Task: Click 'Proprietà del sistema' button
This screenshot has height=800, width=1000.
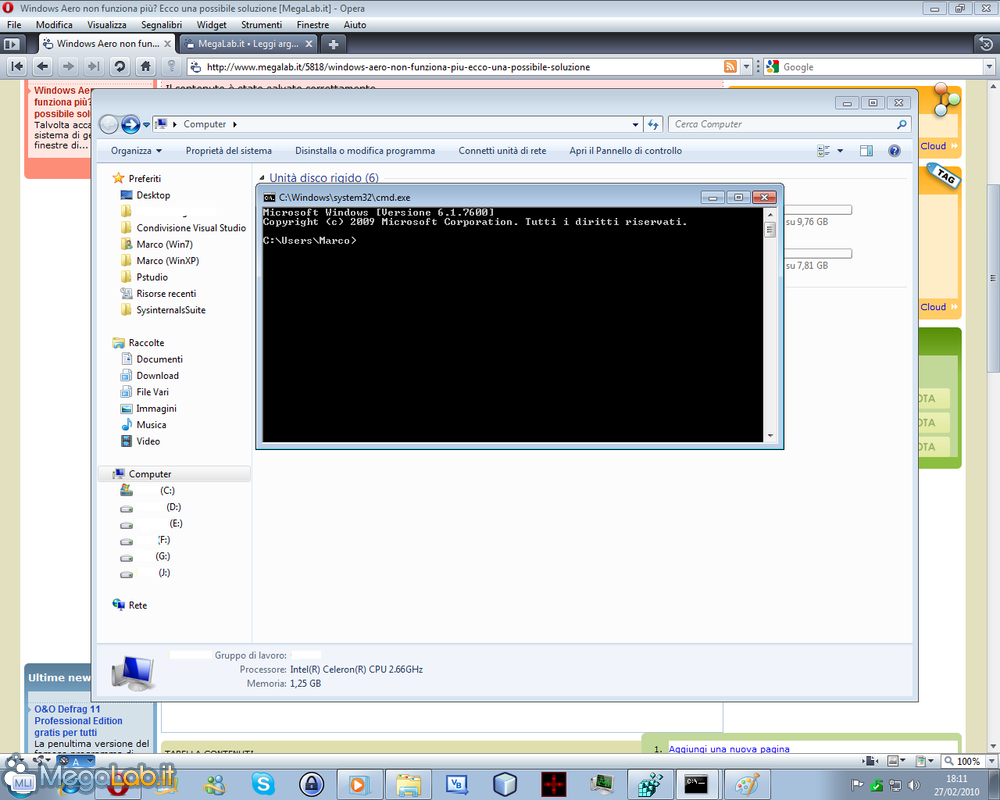Action: point(228,151)
